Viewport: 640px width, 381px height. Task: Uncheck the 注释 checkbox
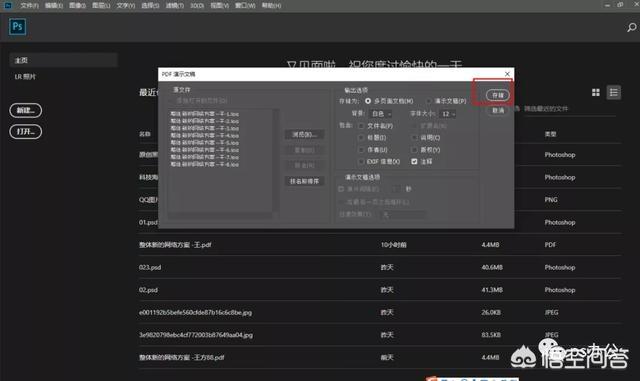coord(415,162)
